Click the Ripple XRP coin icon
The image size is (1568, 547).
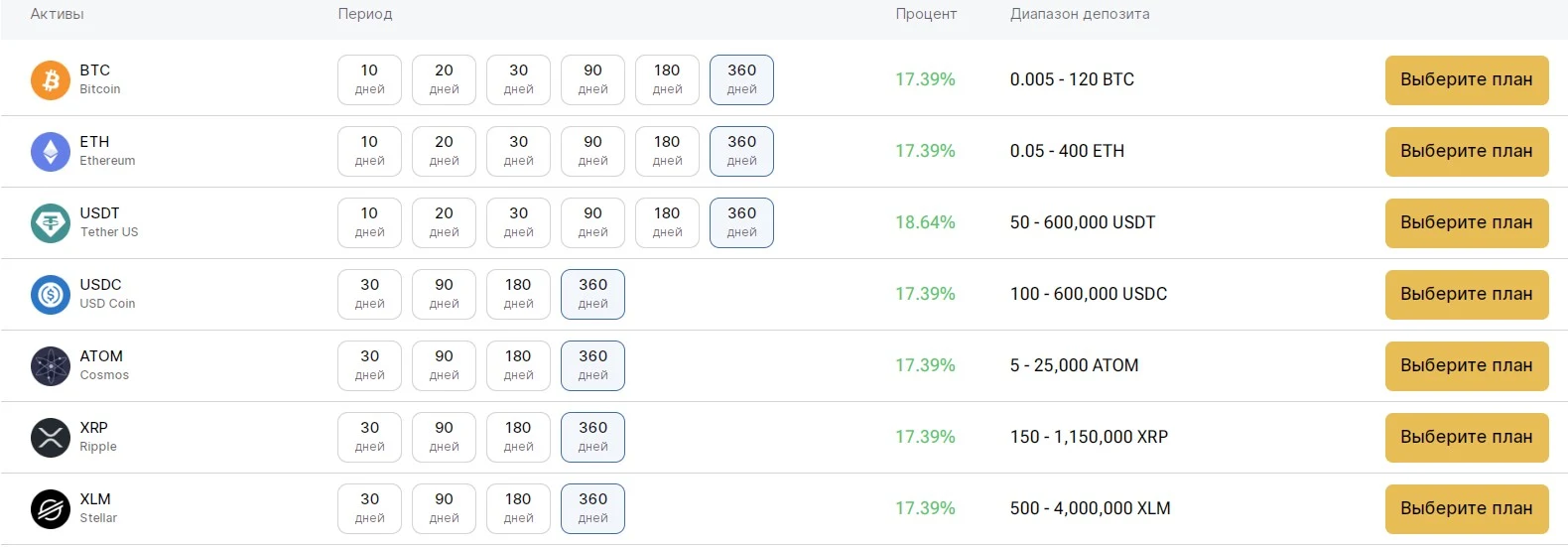(51, 438)
